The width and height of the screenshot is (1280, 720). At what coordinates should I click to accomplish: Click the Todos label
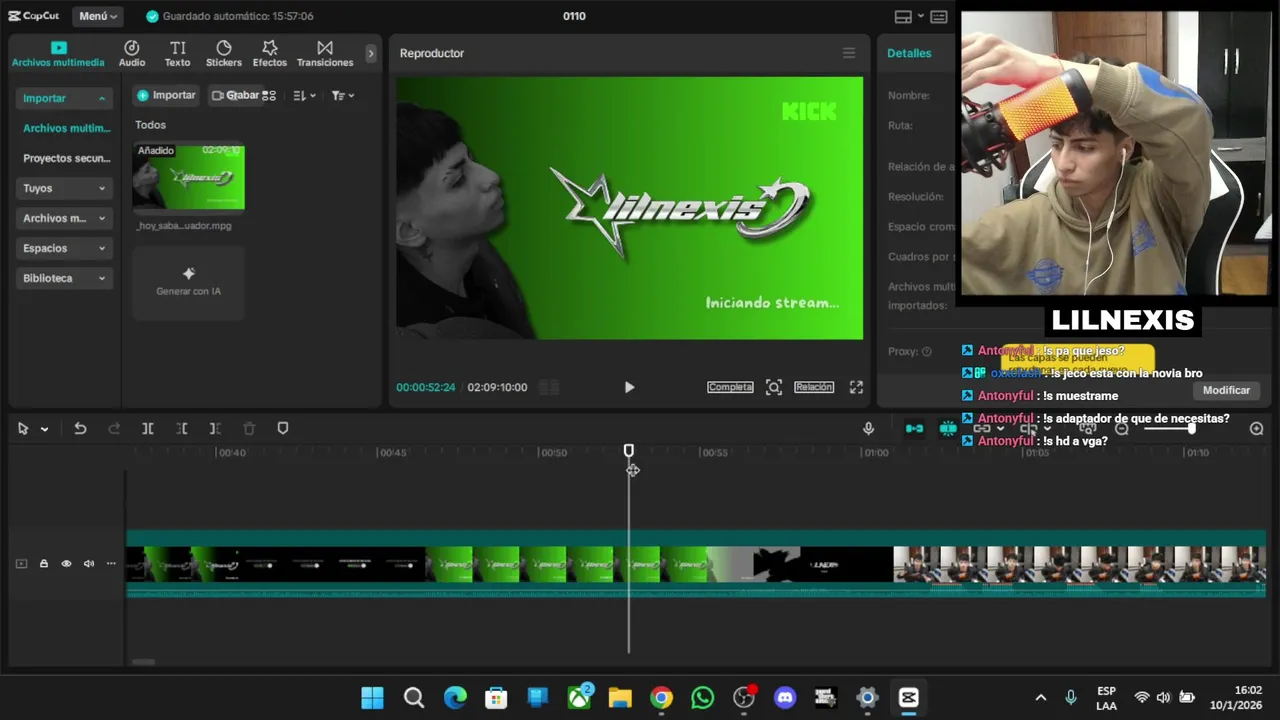pos(150,125)
